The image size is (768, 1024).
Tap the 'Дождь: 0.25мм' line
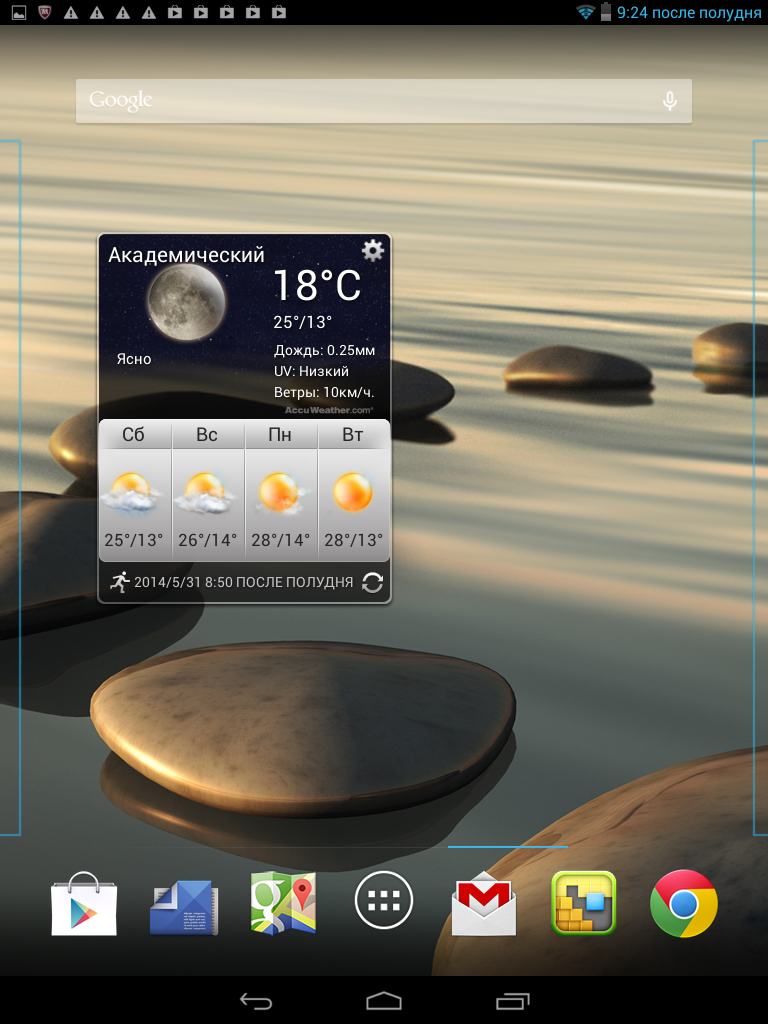pos(325,350)
